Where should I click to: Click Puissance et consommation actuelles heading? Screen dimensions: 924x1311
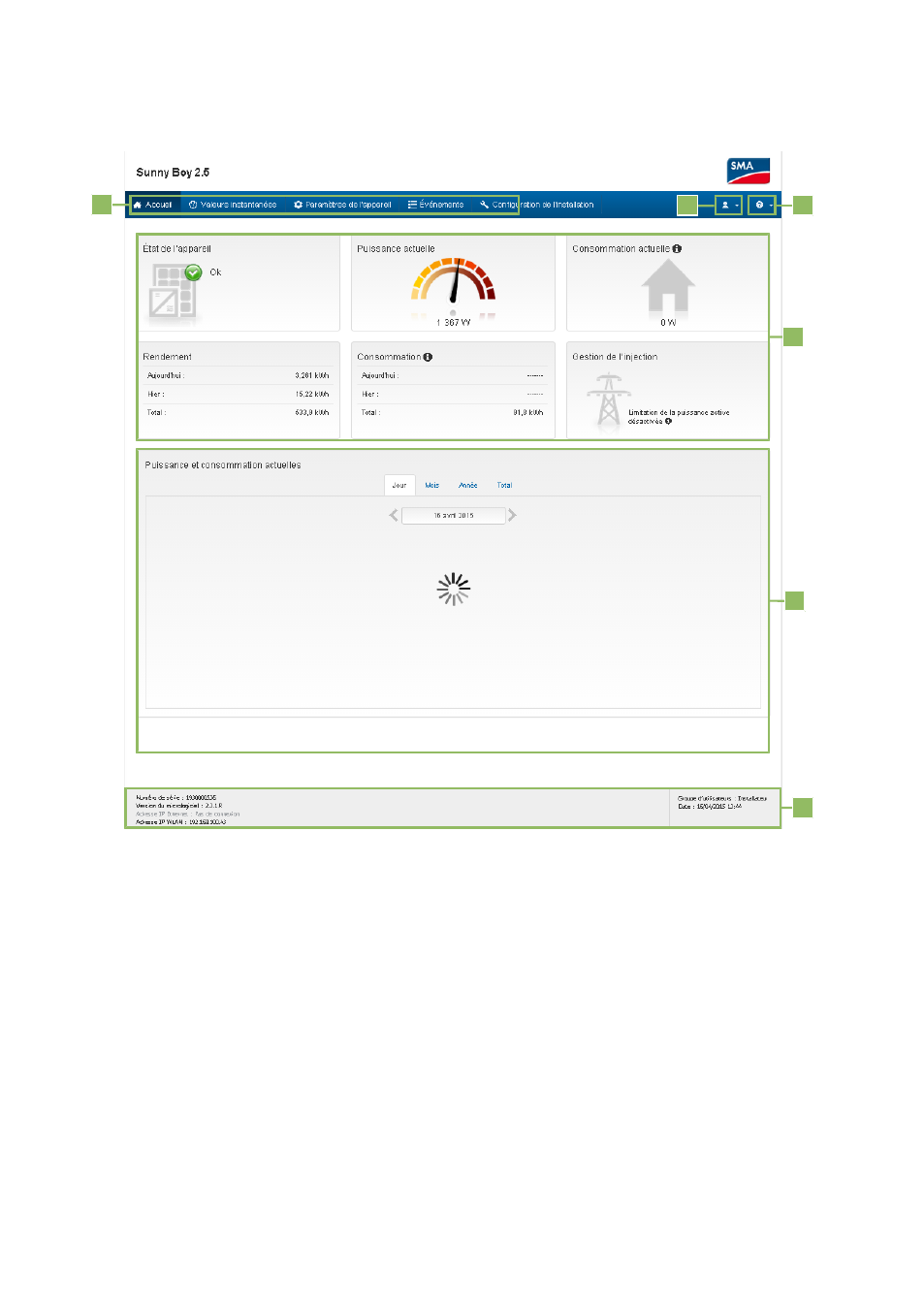[223, 465]
